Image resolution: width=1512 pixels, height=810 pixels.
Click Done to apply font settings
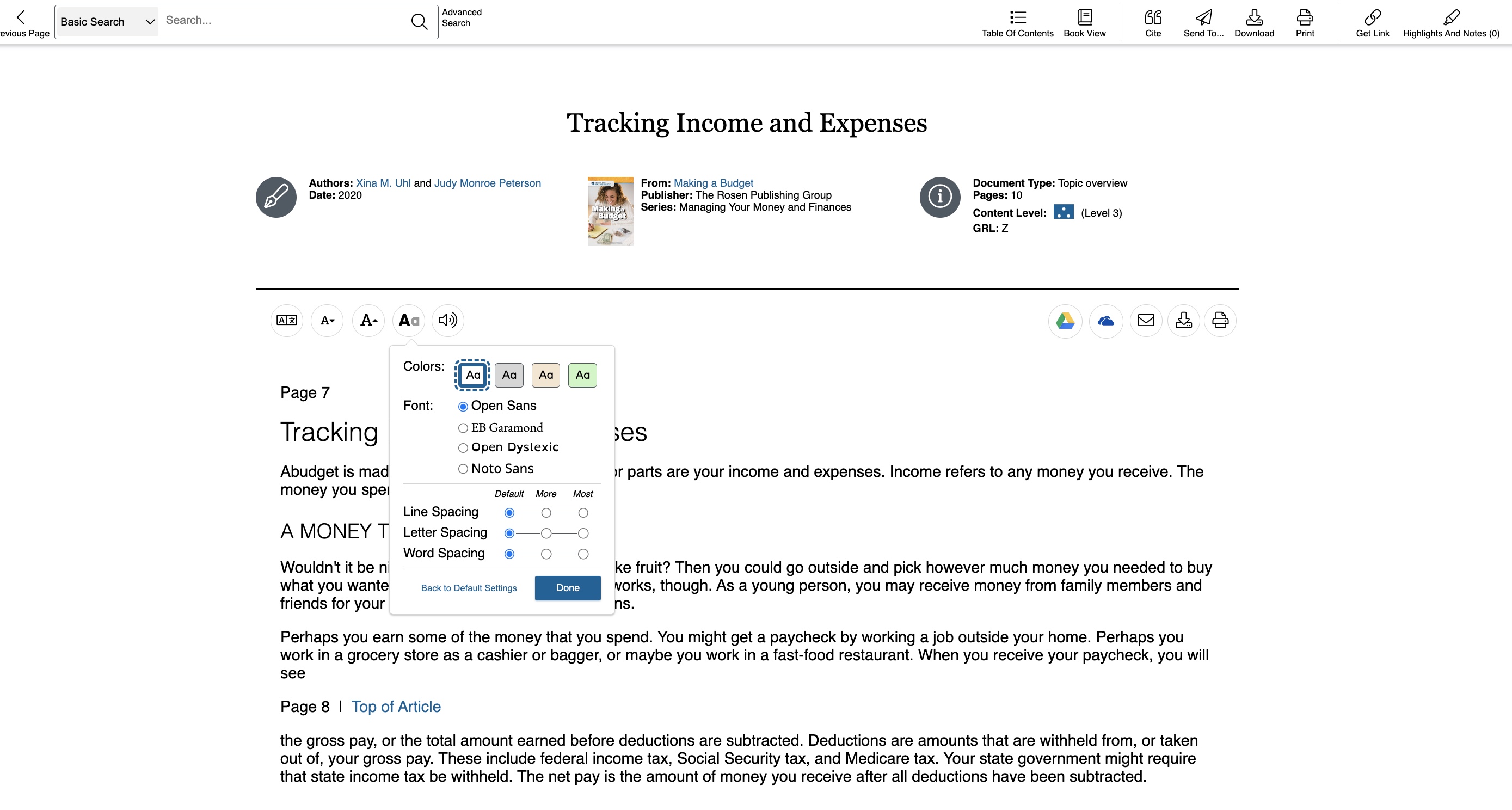567,587
